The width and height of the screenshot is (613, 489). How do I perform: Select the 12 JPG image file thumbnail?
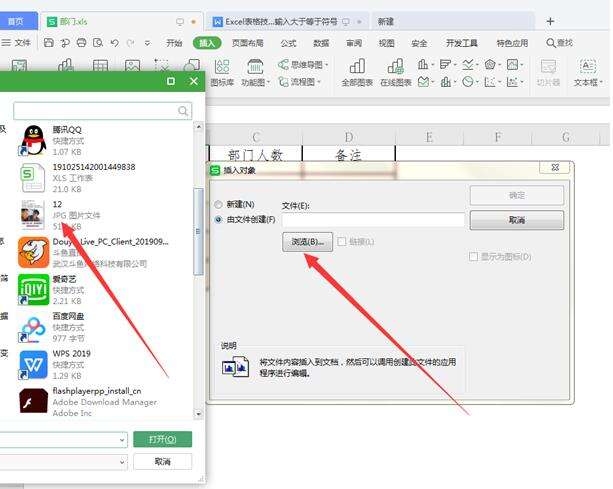pos(32,215)
